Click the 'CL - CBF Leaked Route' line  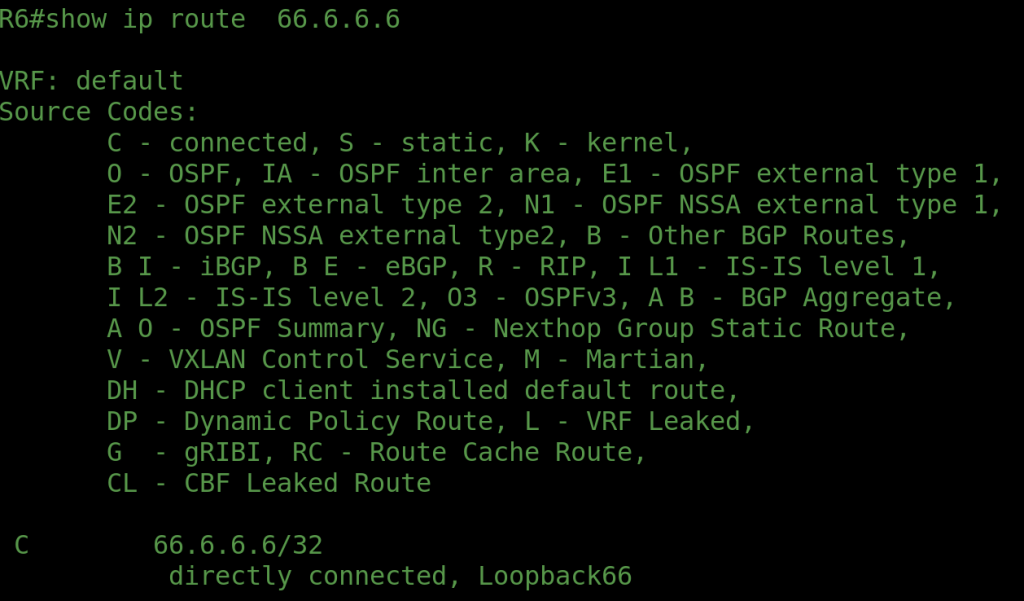[x=268, y=484]
